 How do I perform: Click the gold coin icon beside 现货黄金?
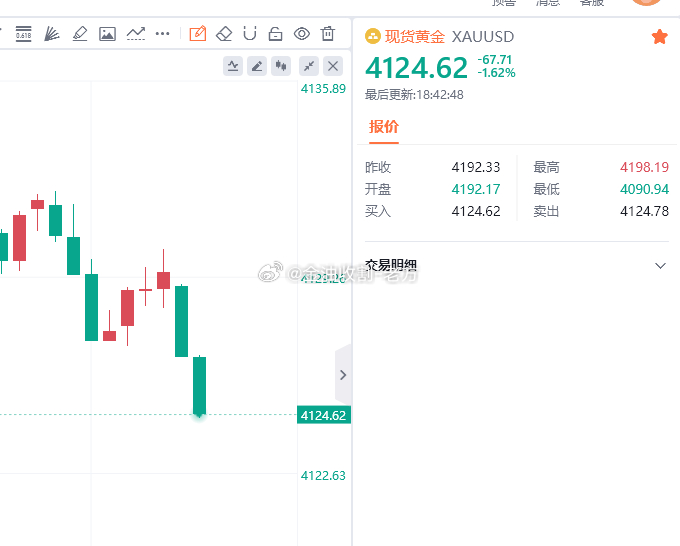373,36
